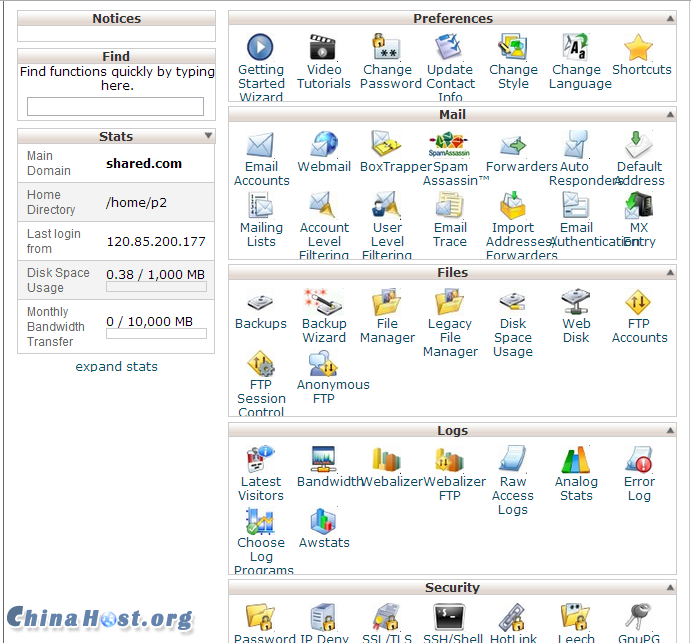Click the Security section header
The image size is (691, 643).
pyautogui.click(x=452, y=588)
